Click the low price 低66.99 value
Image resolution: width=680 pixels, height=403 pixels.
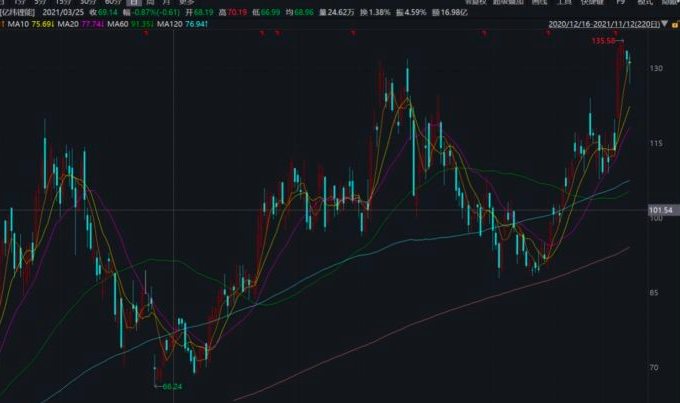click(266, 12)
